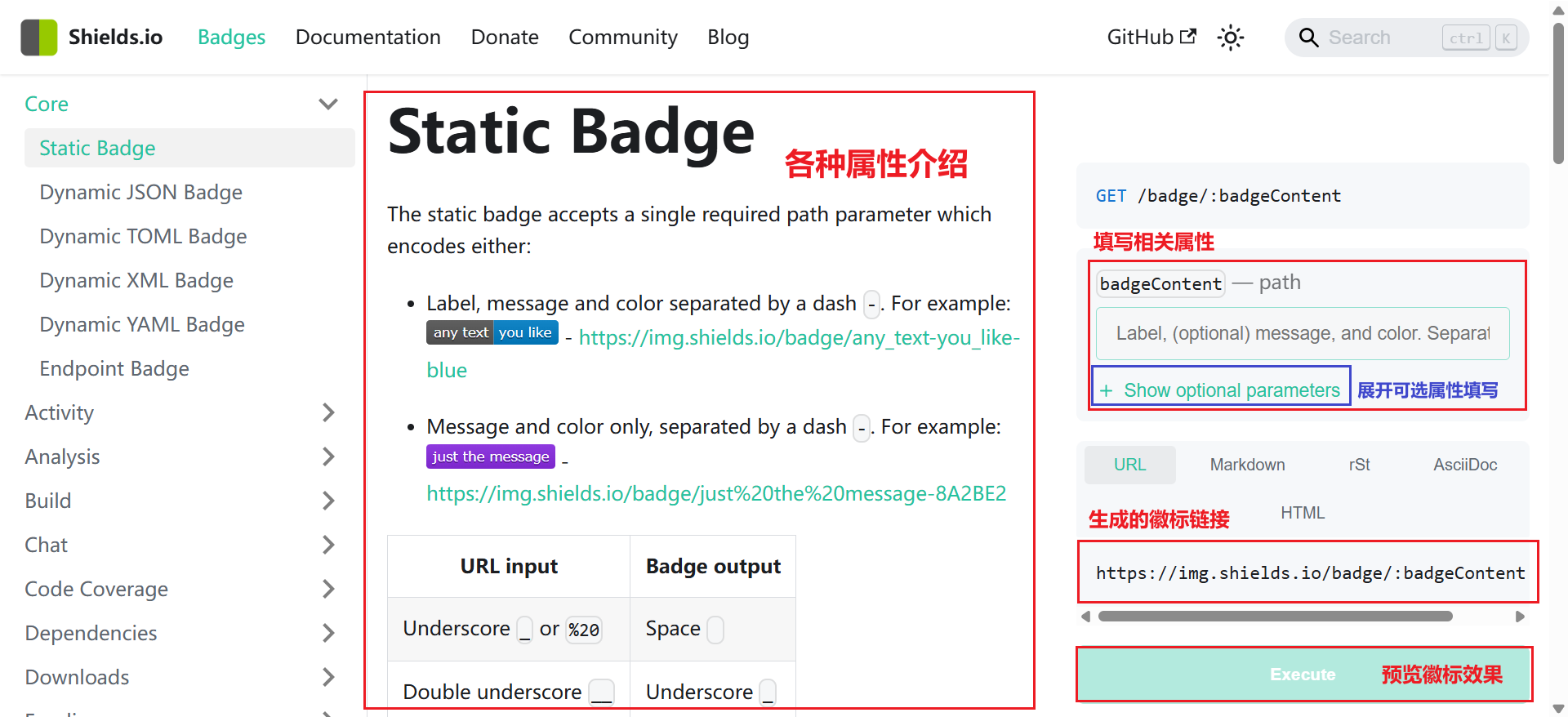The image size is (1568, 717).
Task: Switch to the Markdown tab
Action: [x=1247, y=465]
